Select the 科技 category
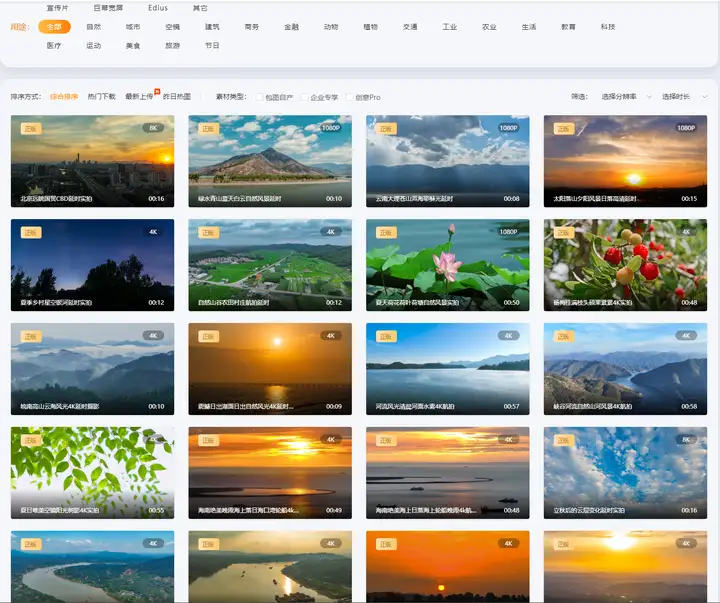Image resolution: width=720 pixels, height=603 pixels. click(x=608, y=27)
